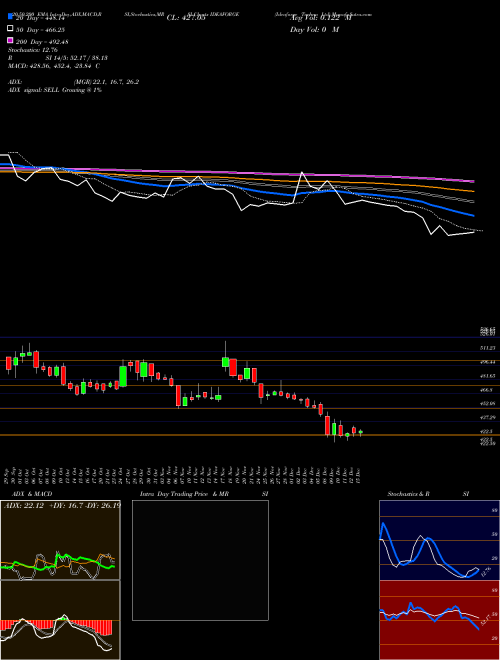This screenshot has height=660, width=500.
Task: Click the RSI red-background chart panel
Action: (439, 620)
